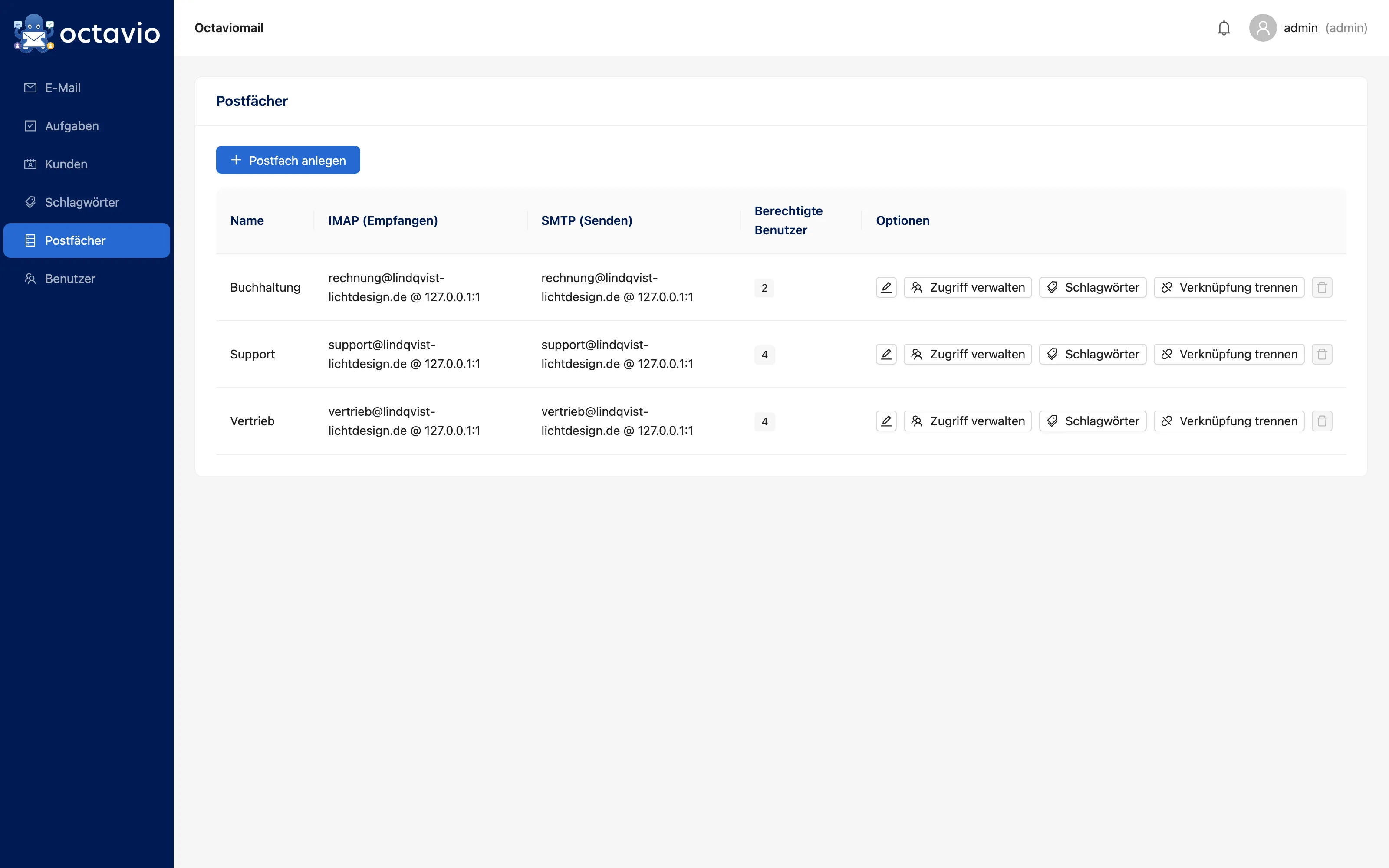
Task: Manage access for the Buchhaltung mailbox
Action: [x=967, y=287]
